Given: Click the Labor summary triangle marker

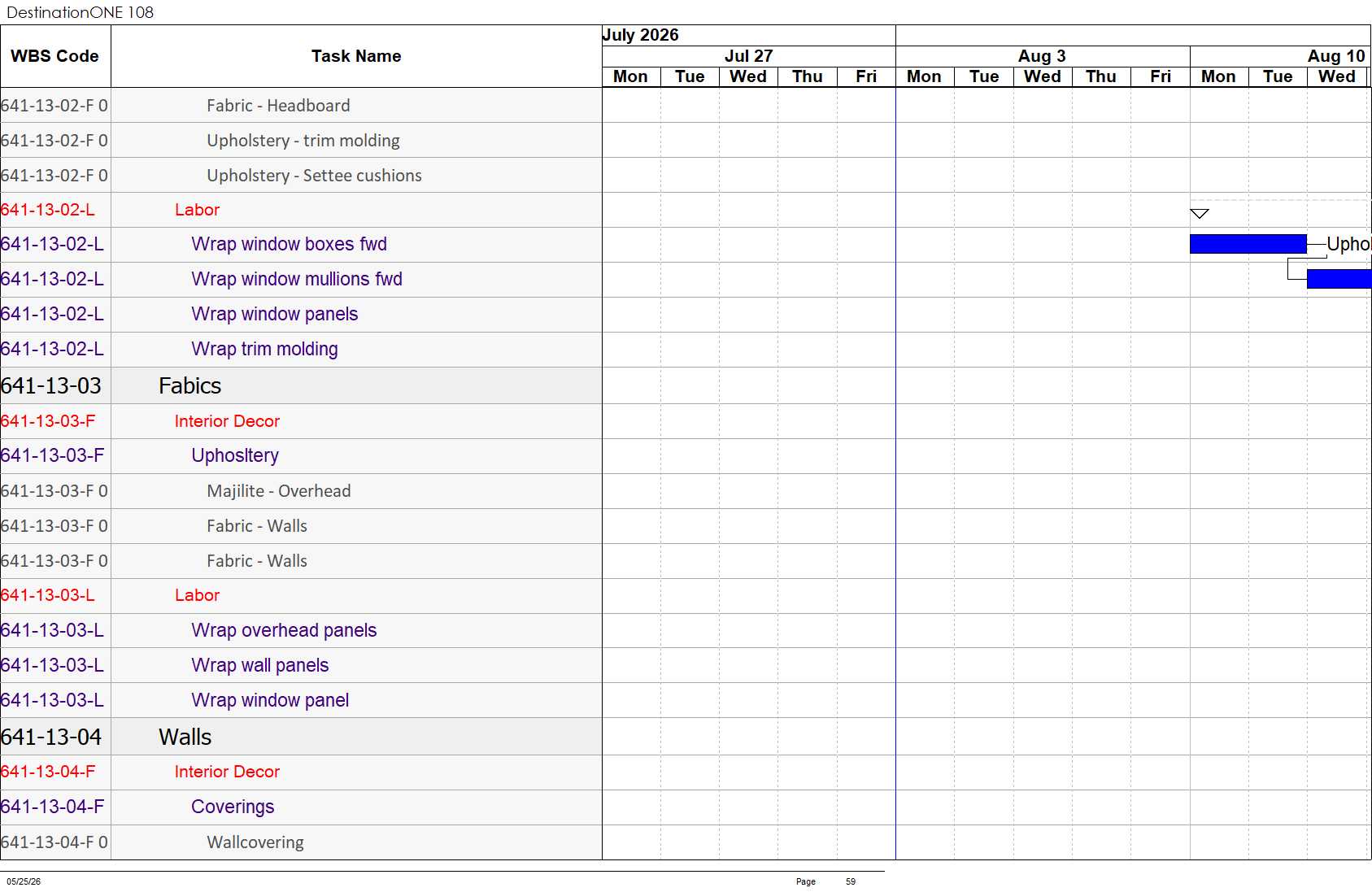Looking at the screenshot, I should 1199,214.
